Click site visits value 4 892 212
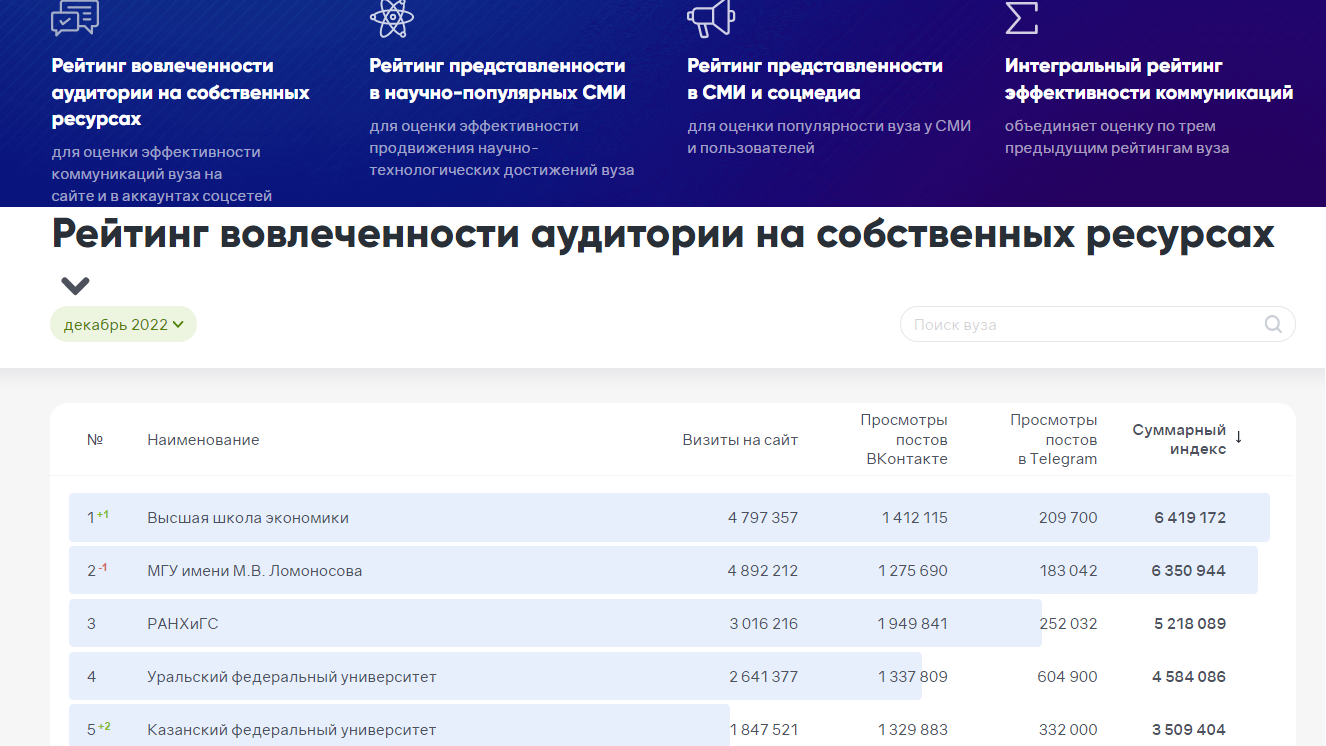 [763, 571]
